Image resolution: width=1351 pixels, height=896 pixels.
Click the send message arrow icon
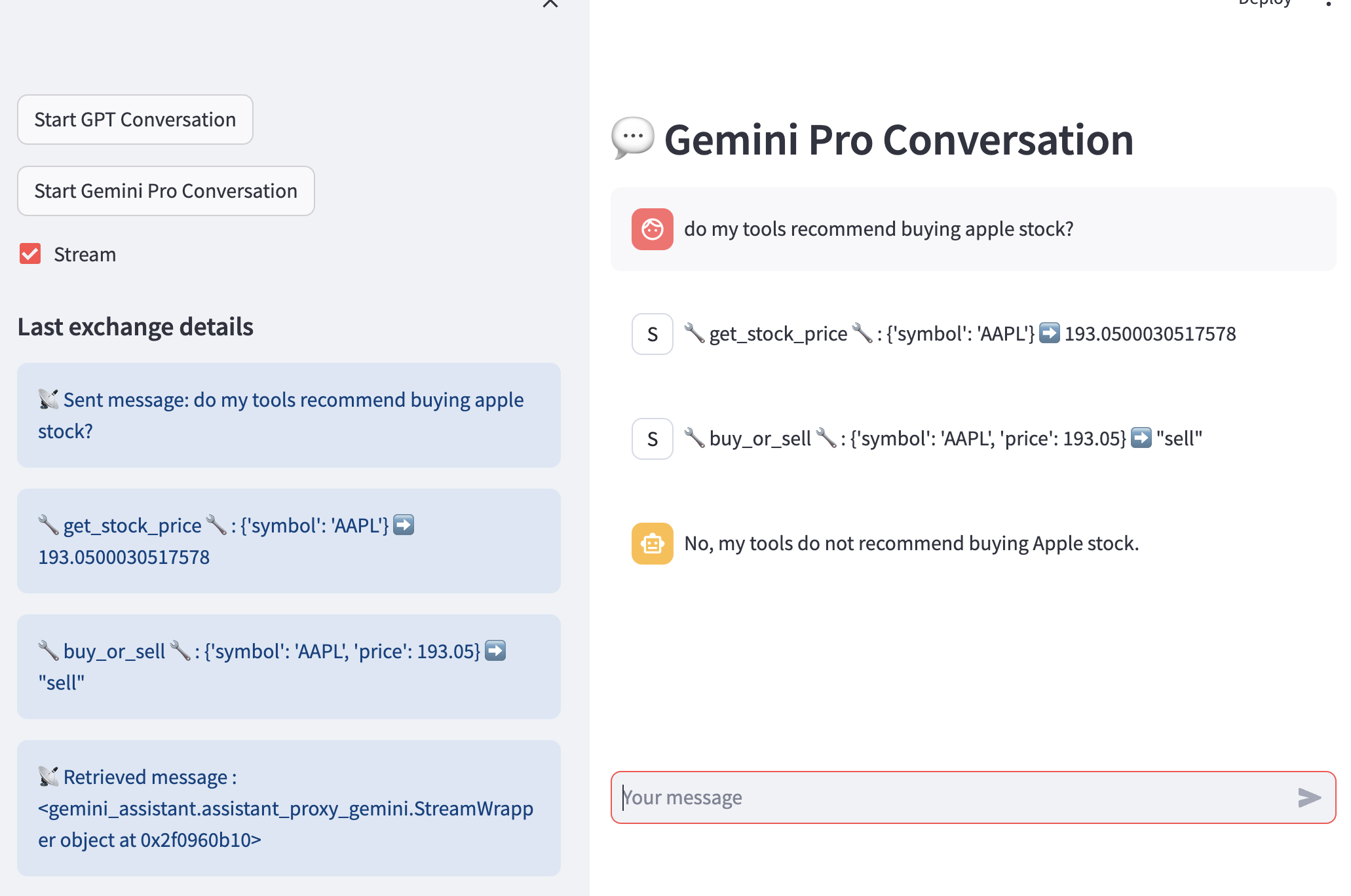(1308, 797)
